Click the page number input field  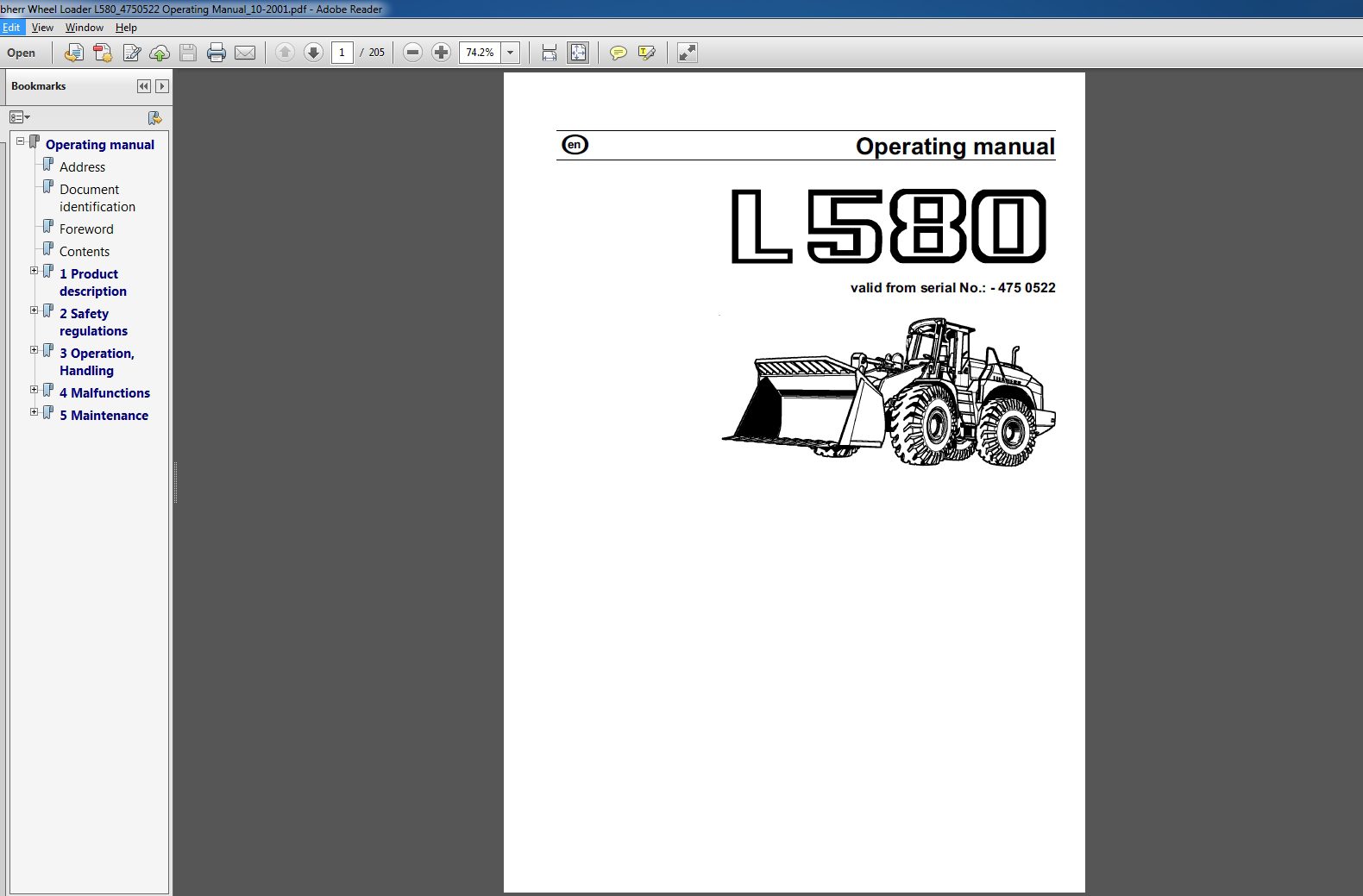point(342,53)
